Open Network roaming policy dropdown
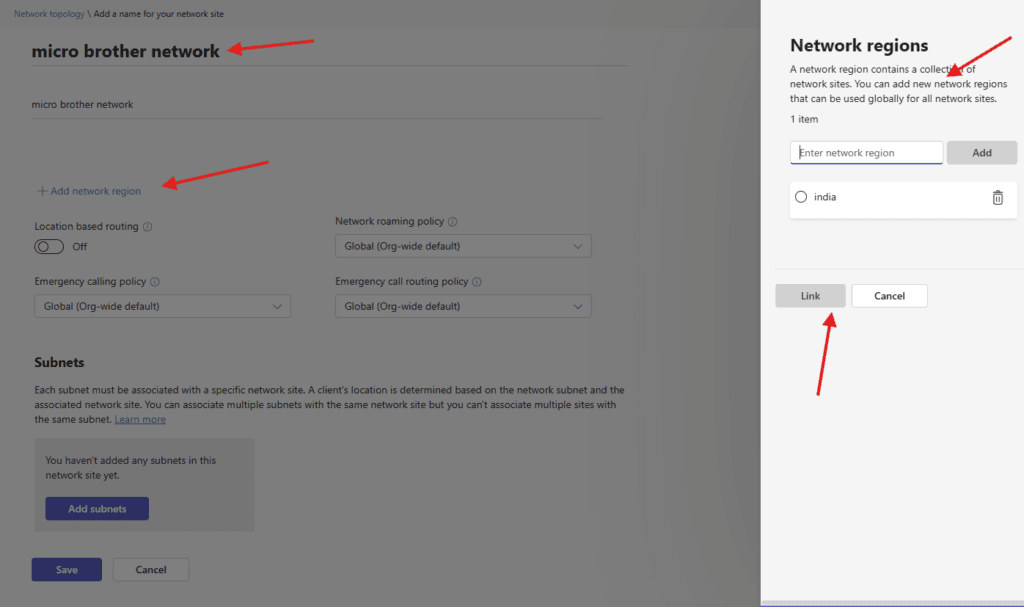 pyautogui.click(x=463, y=246)
